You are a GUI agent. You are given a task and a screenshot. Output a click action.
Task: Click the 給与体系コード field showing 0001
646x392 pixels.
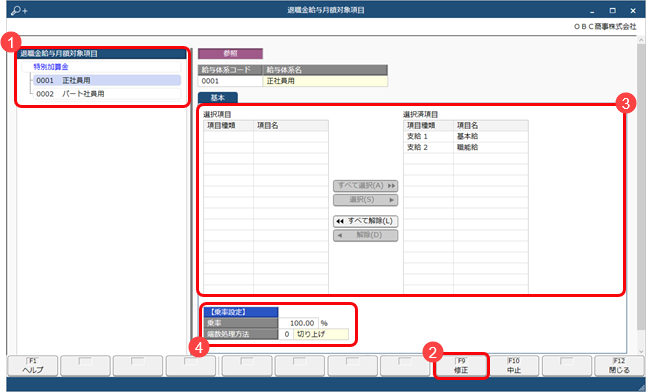click(230, 81)
